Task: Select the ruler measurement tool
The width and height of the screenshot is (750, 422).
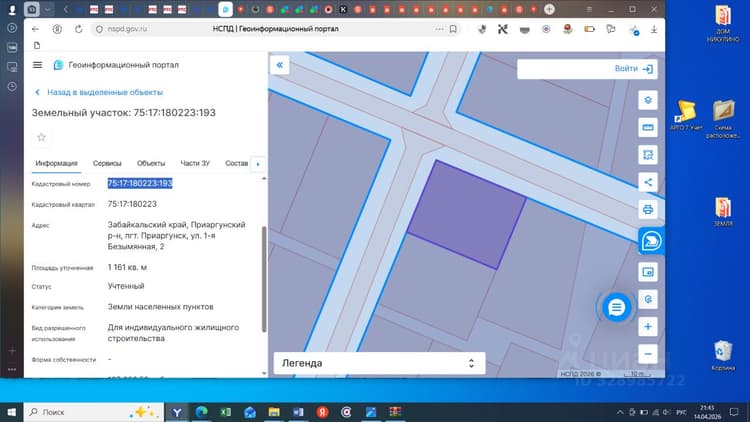Action: click(648, 127)
